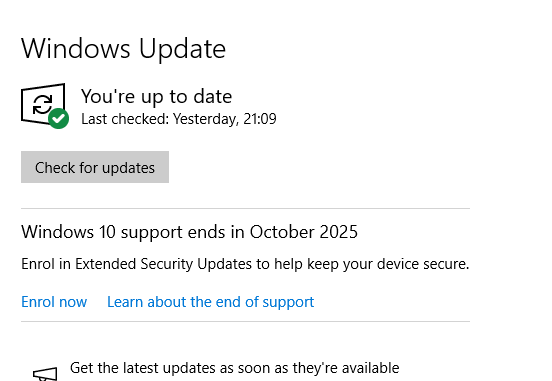Open the Enrol now link

(54, 302)
